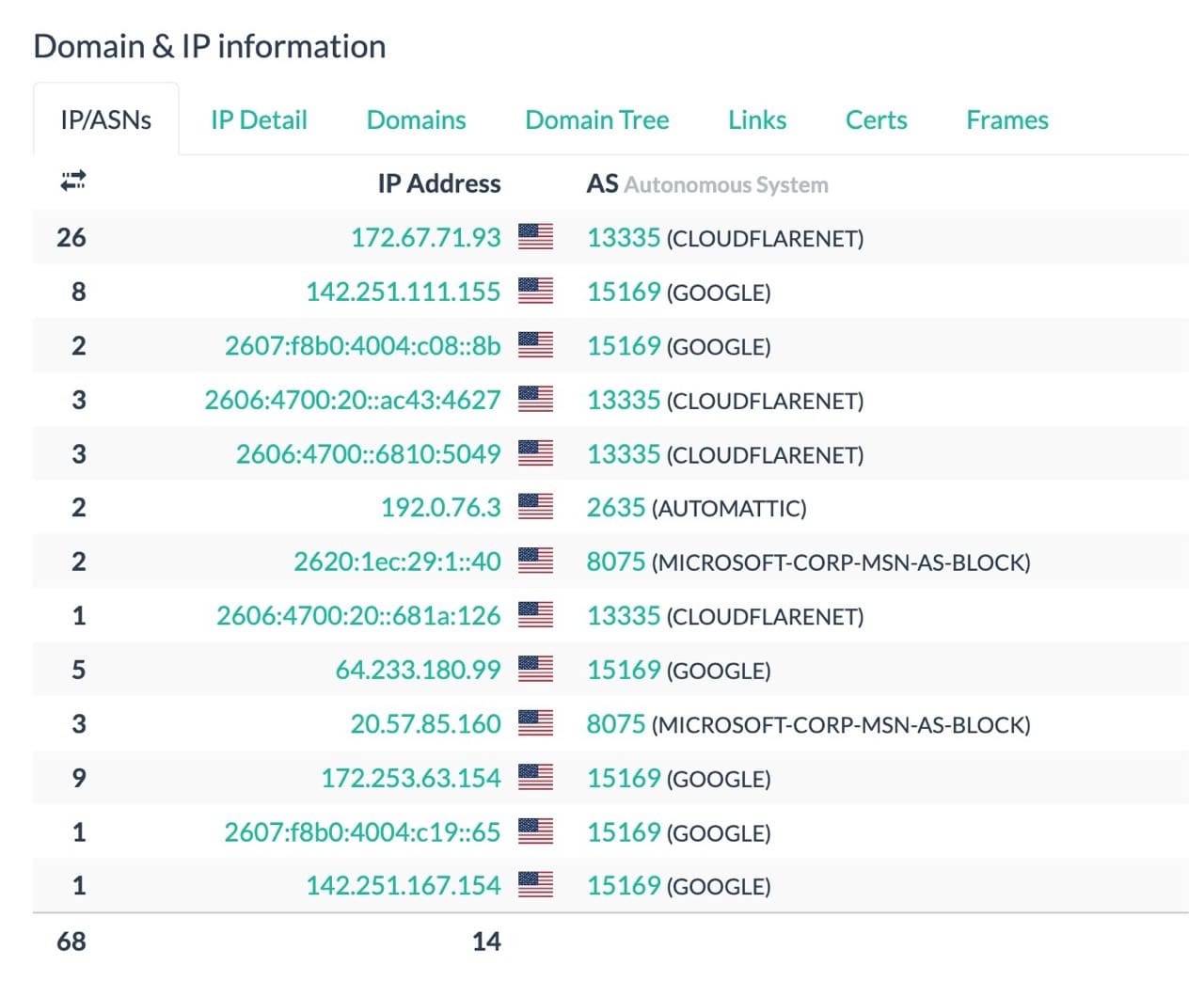Click the request-count arrows icon in the table header
This screenshot has height=997, width=1204.
(72, 181)
